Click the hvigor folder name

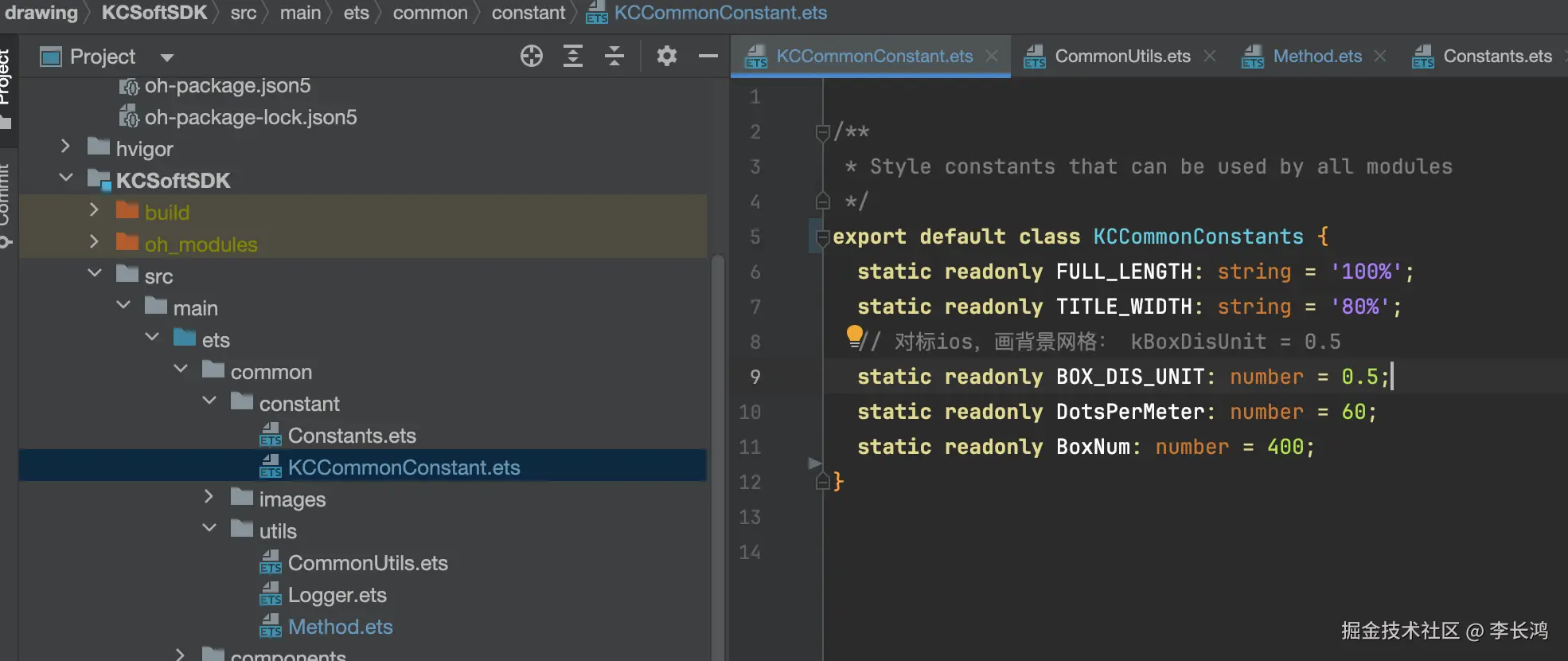(x=144, y=149)
